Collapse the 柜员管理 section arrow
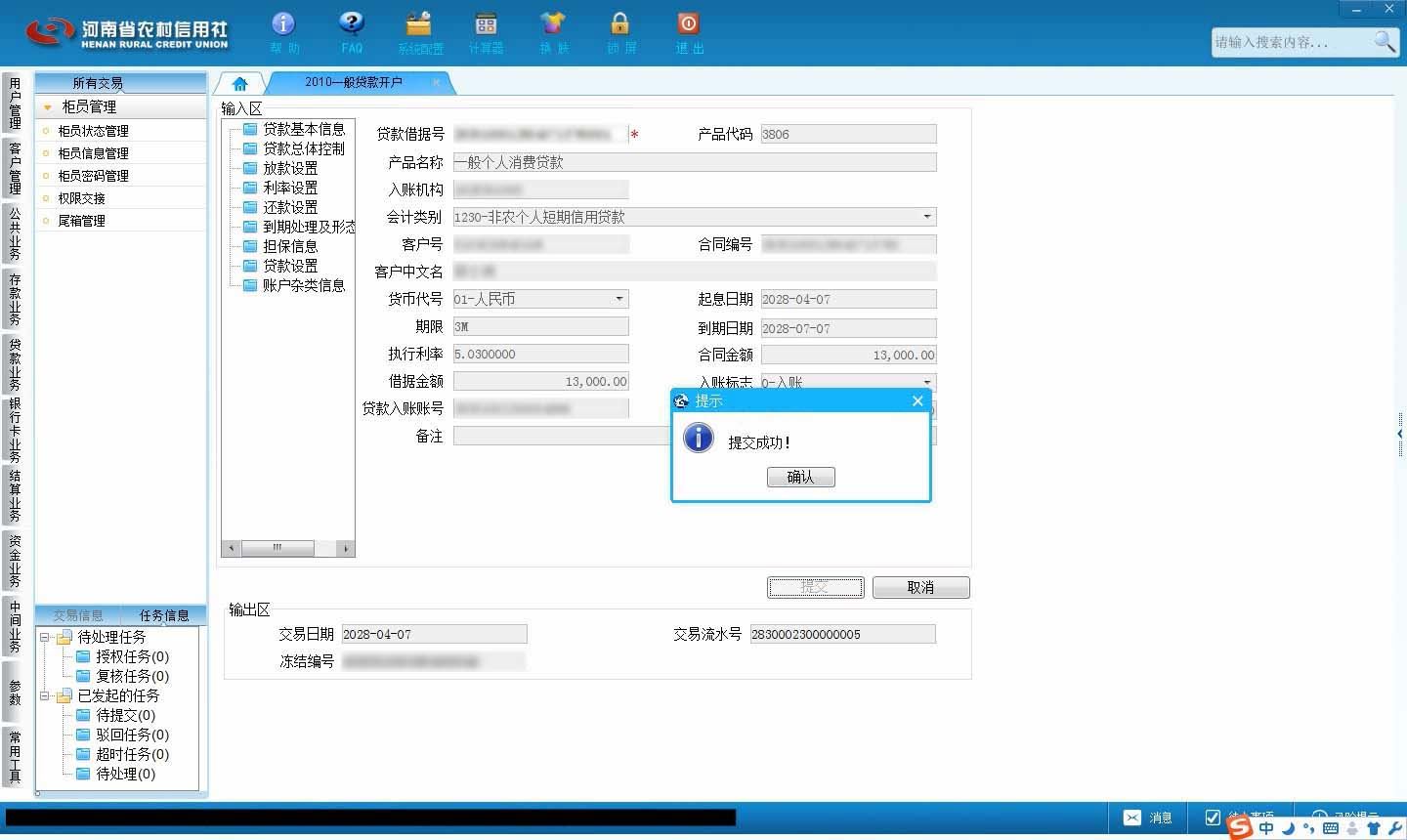Image resolution: width=1407 pixels, height=840 pixels. coord(47,107)
